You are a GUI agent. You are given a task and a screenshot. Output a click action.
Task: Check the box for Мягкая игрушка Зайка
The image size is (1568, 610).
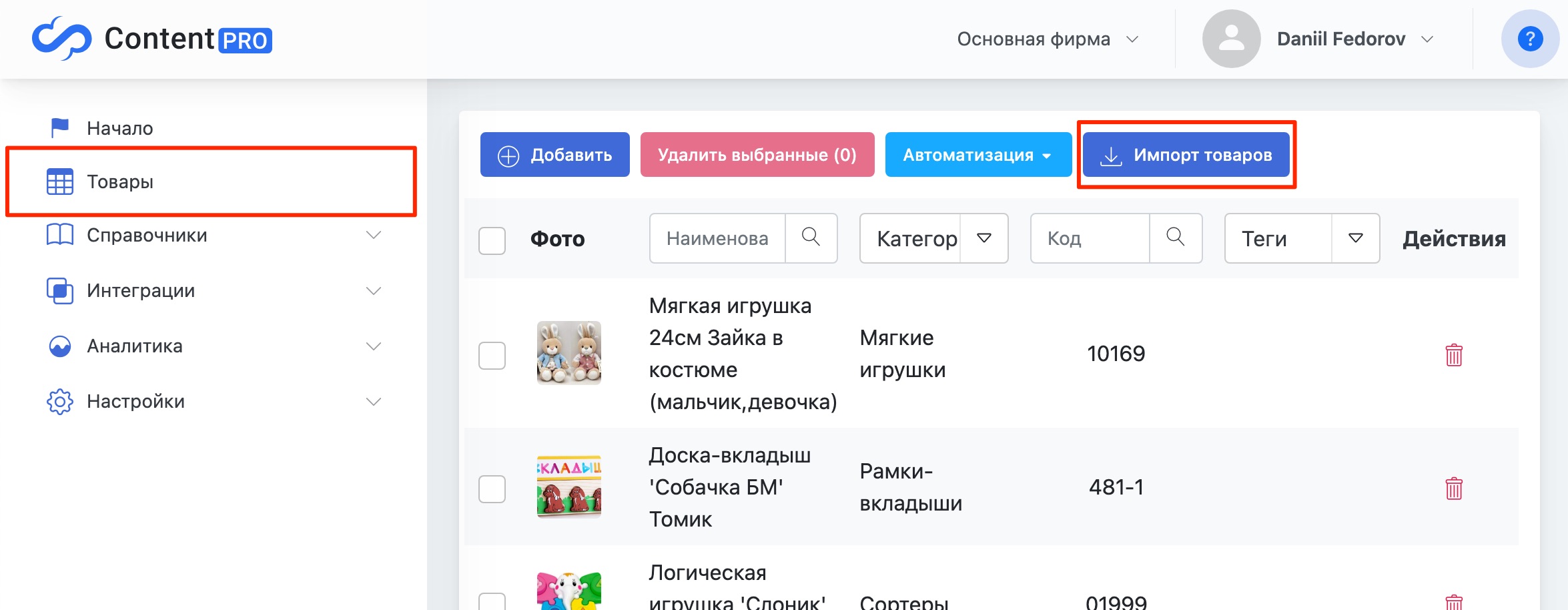[x=492, y=355]
